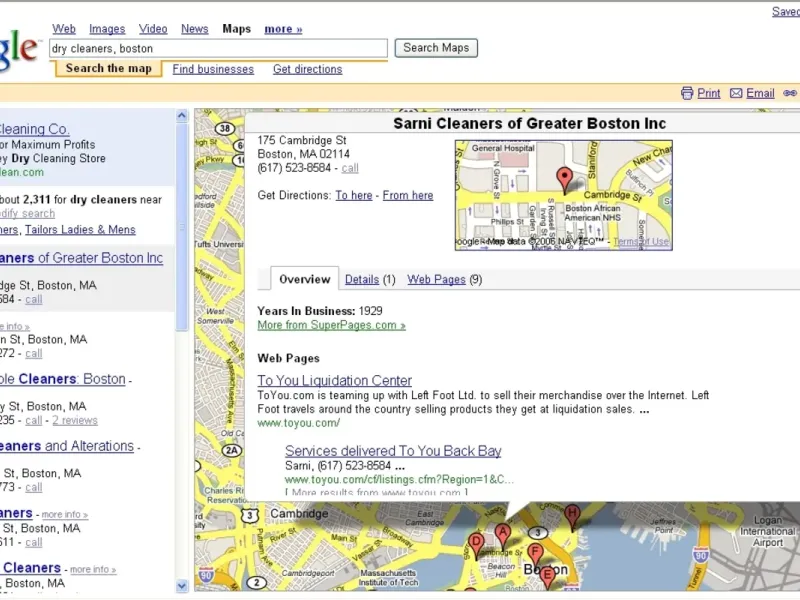Open the Video search tab

point(153,29)
